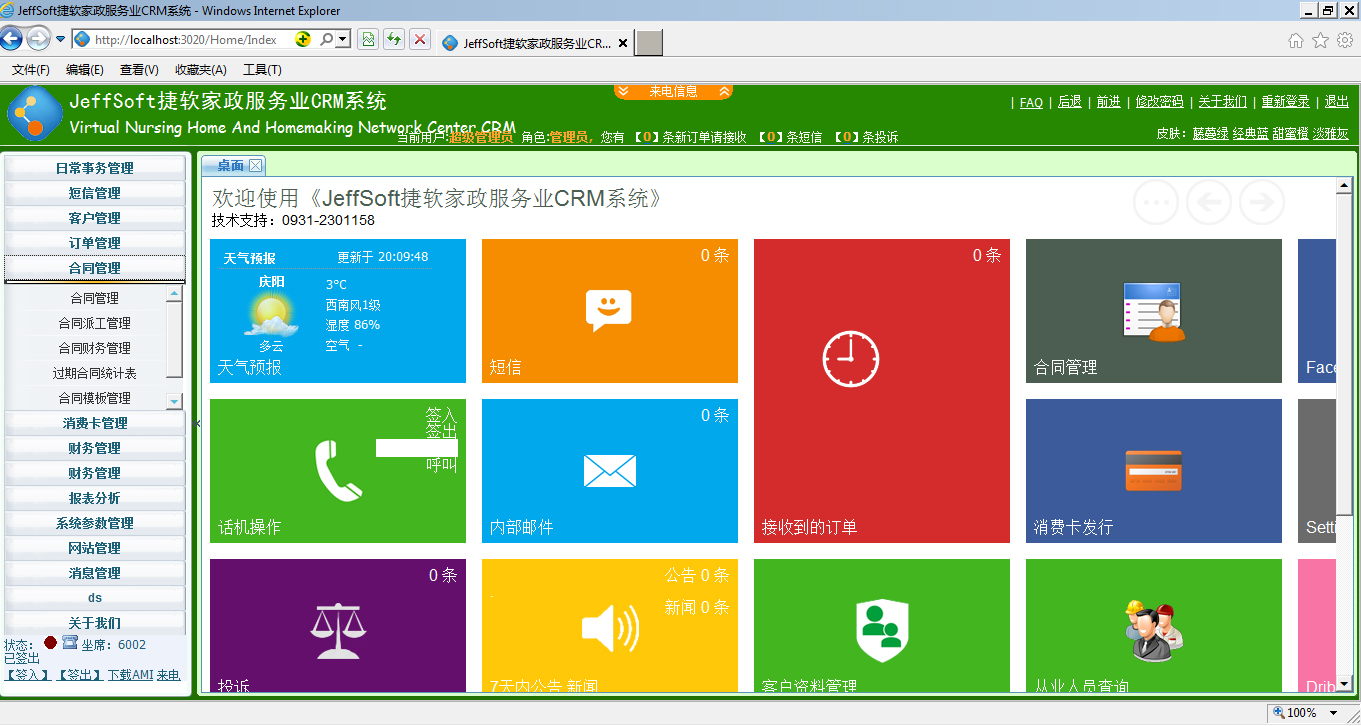This screenshot has width=1361, height=726.
Task: Open the 收藏夹(A) menu
Action: point(201,70)
